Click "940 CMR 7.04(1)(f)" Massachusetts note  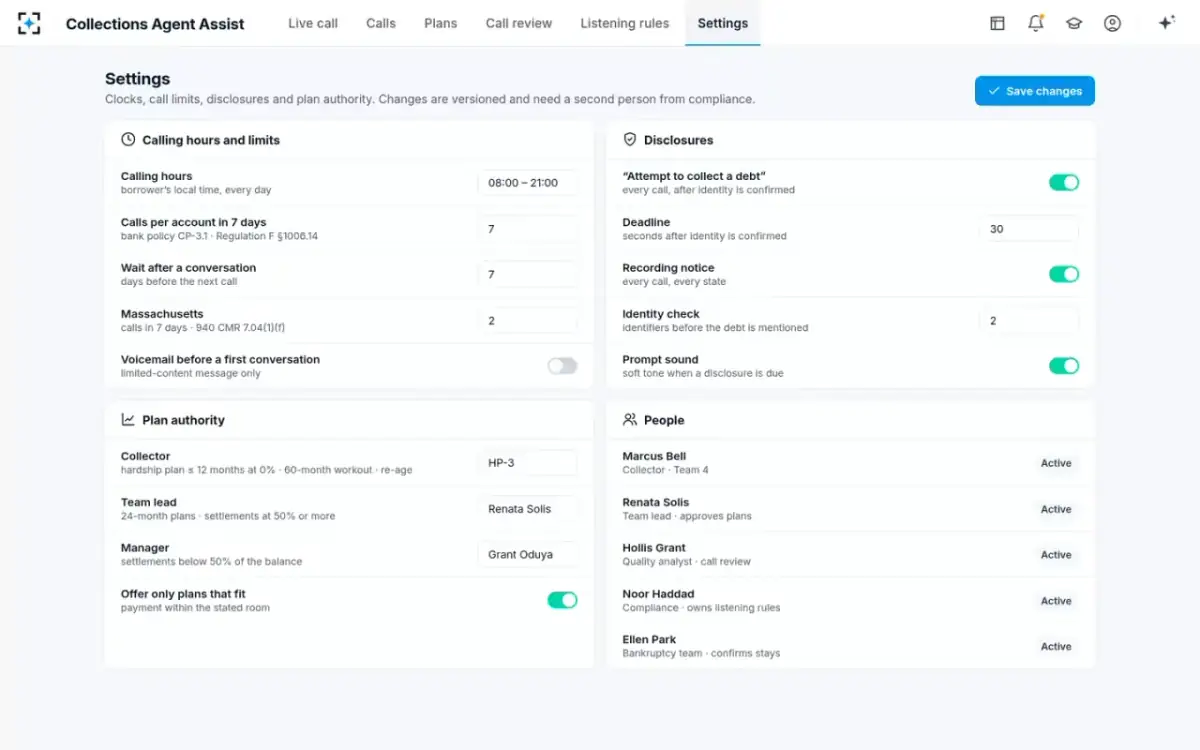point(241,328)
